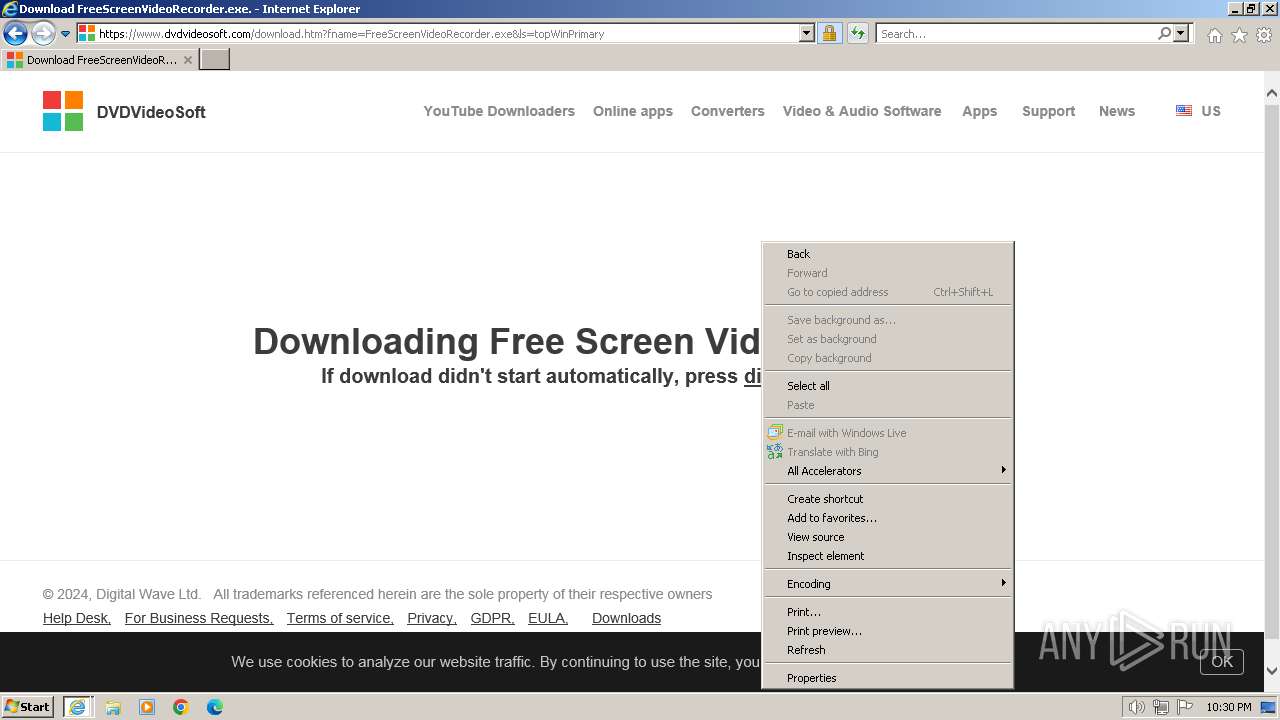
Task: Choose Back in context menu
Action: pyautogui.click(x=888, y=254)
